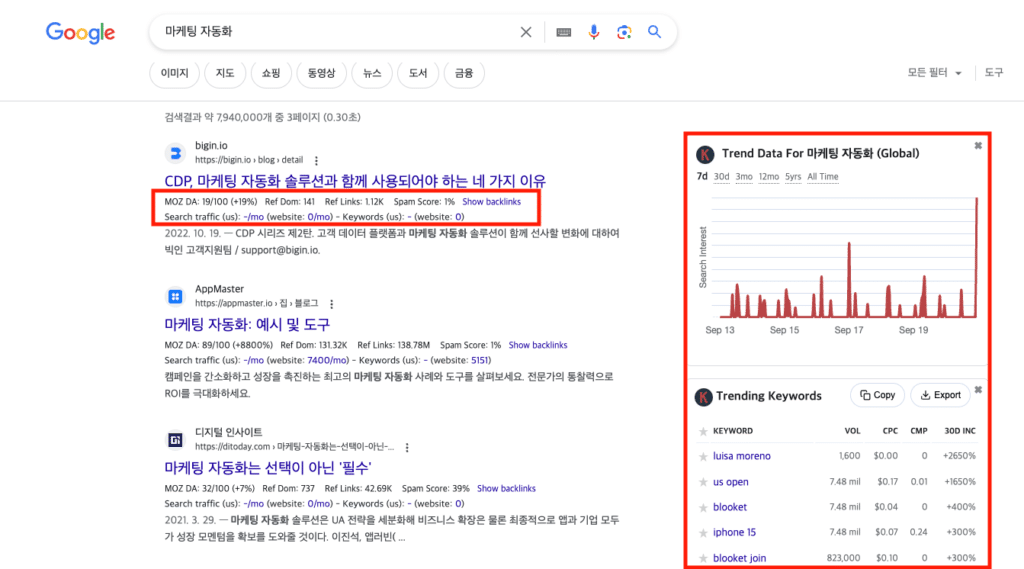The image size is (1024, 569).
Task: Click the https://appmaster.io URL breadcrumb
Action: [x=257, y=304]
